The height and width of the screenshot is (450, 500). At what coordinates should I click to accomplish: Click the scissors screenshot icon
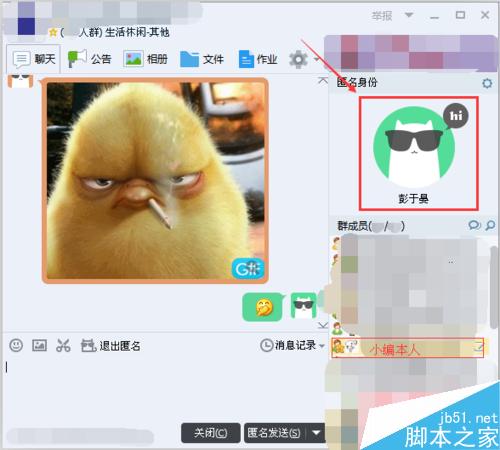[63, 345]
